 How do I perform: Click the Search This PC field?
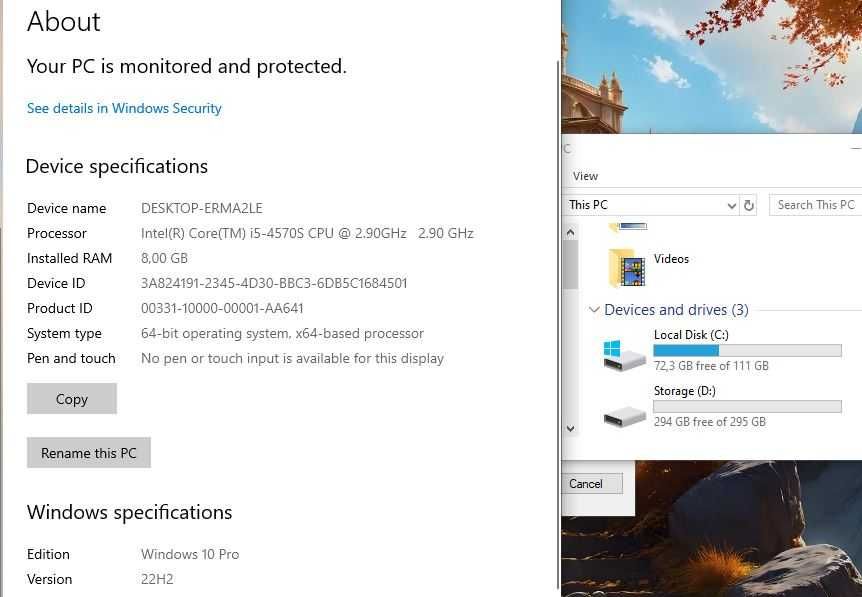click(815, 205)
